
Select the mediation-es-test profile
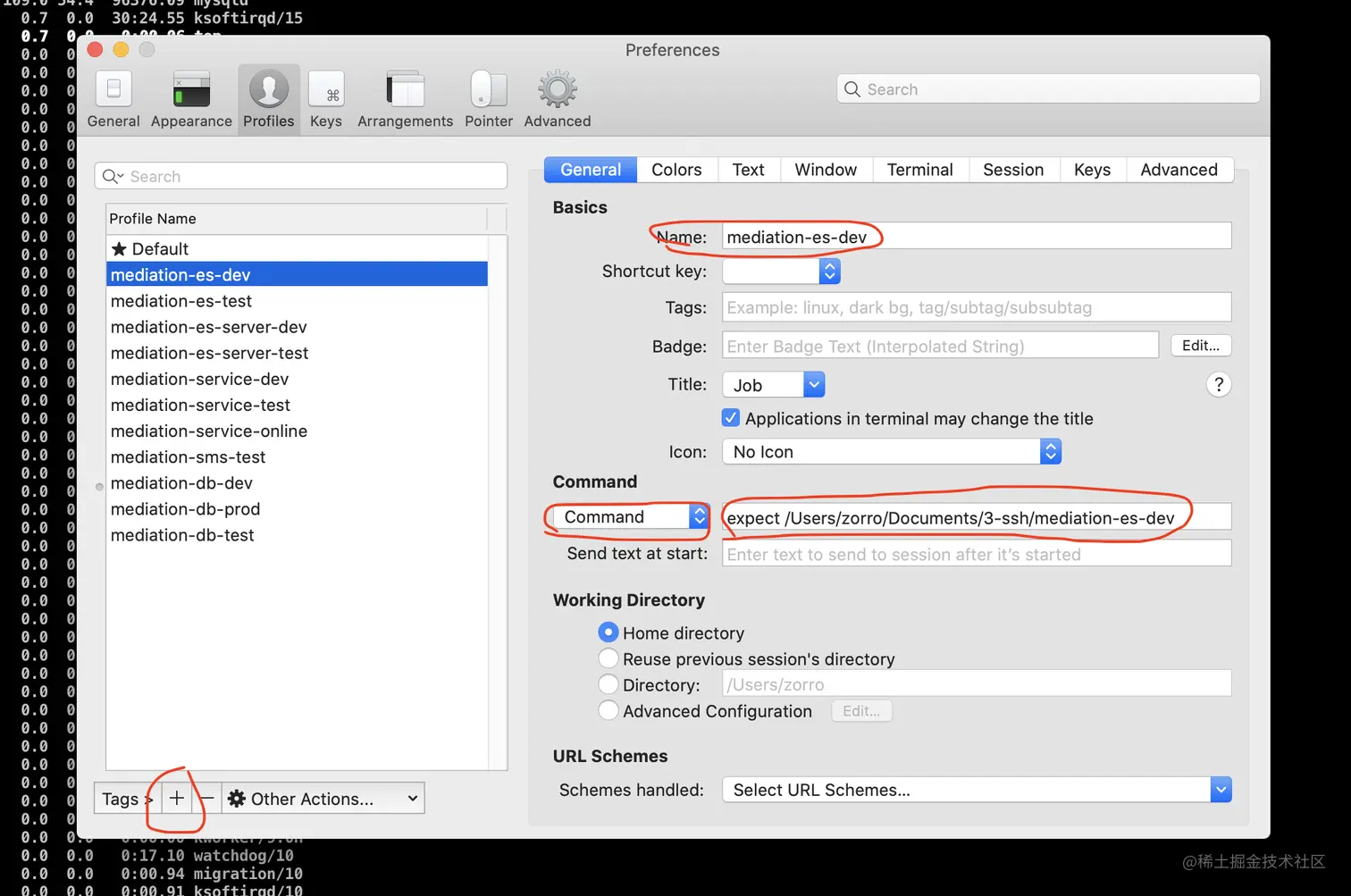click(297, 300)
